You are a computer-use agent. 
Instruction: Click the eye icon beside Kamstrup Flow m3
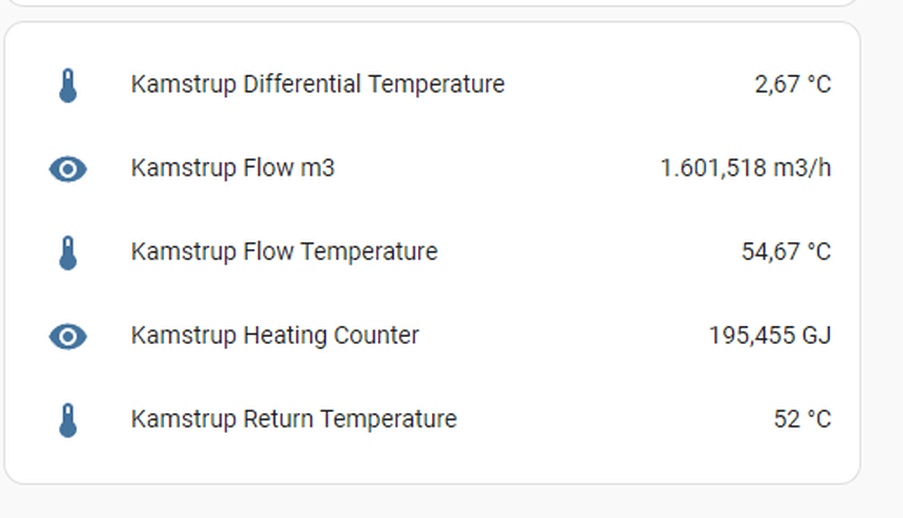[68, 169]
